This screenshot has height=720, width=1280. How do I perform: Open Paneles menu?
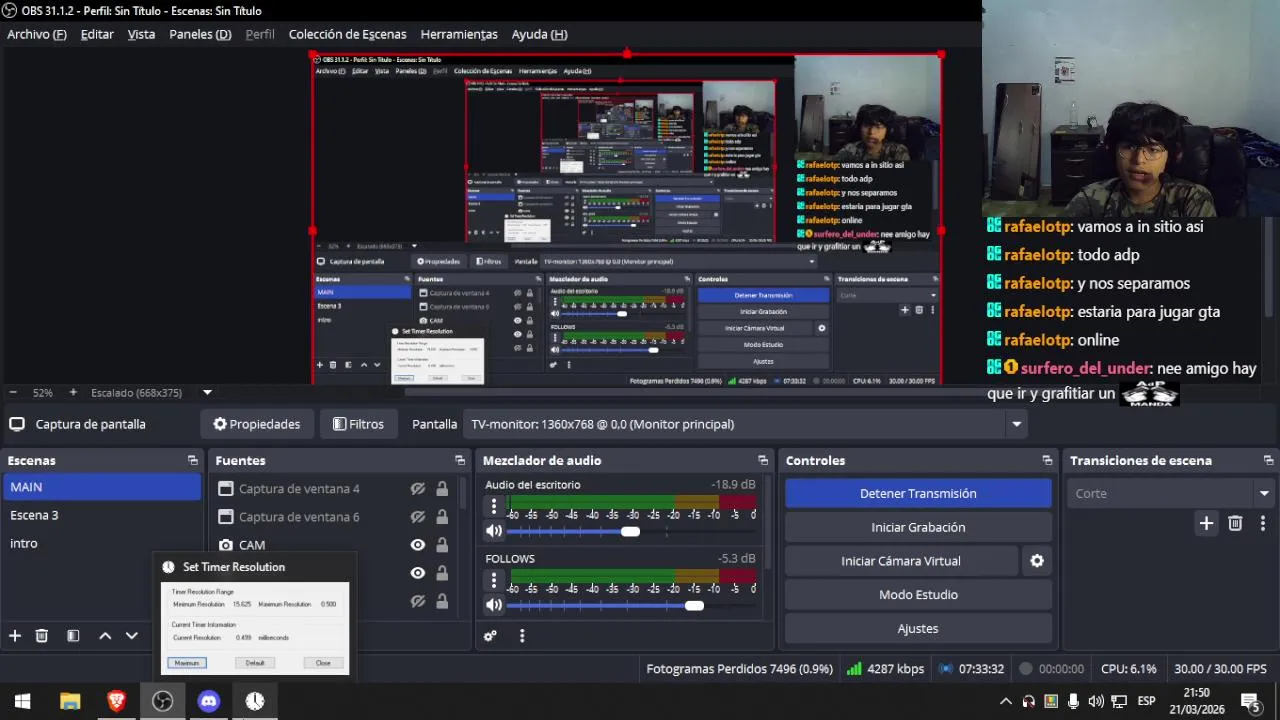click(200, 34)
